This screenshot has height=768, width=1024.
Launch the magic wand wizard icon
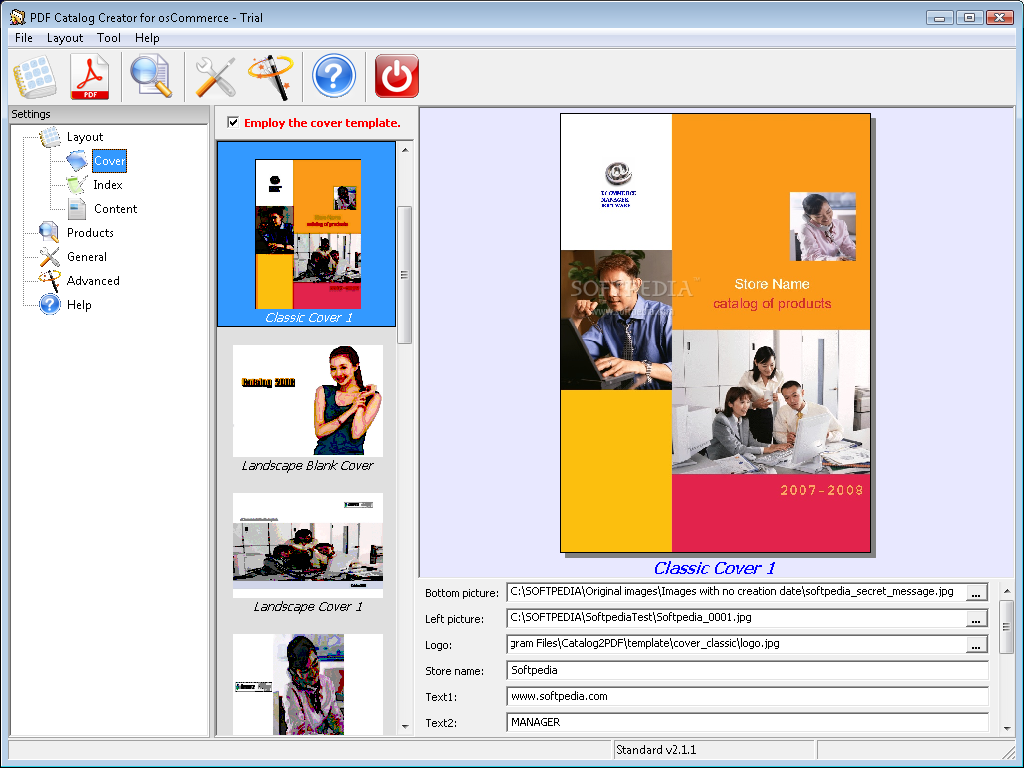(x=269, y=76)
